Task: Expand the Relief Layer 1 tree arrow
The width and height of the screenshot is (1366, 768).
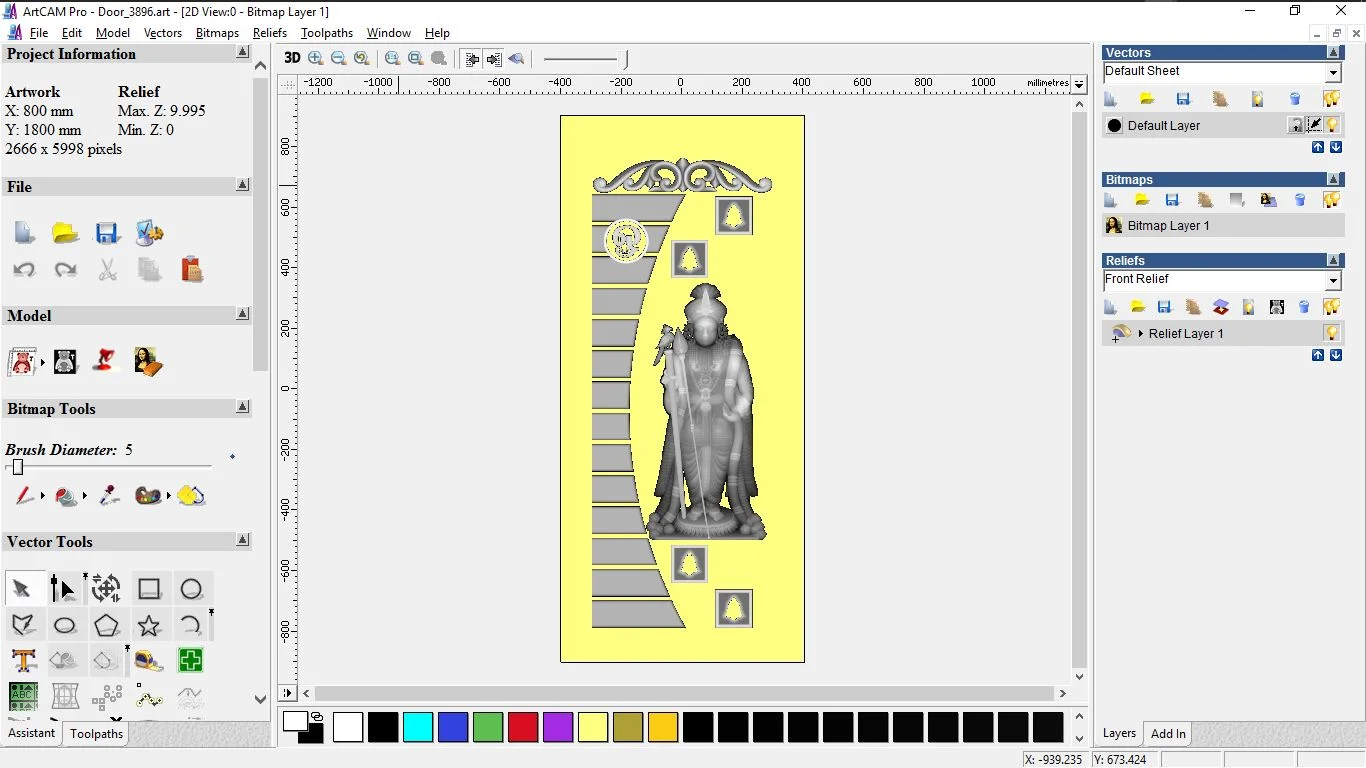Action: click(1140, 333)
